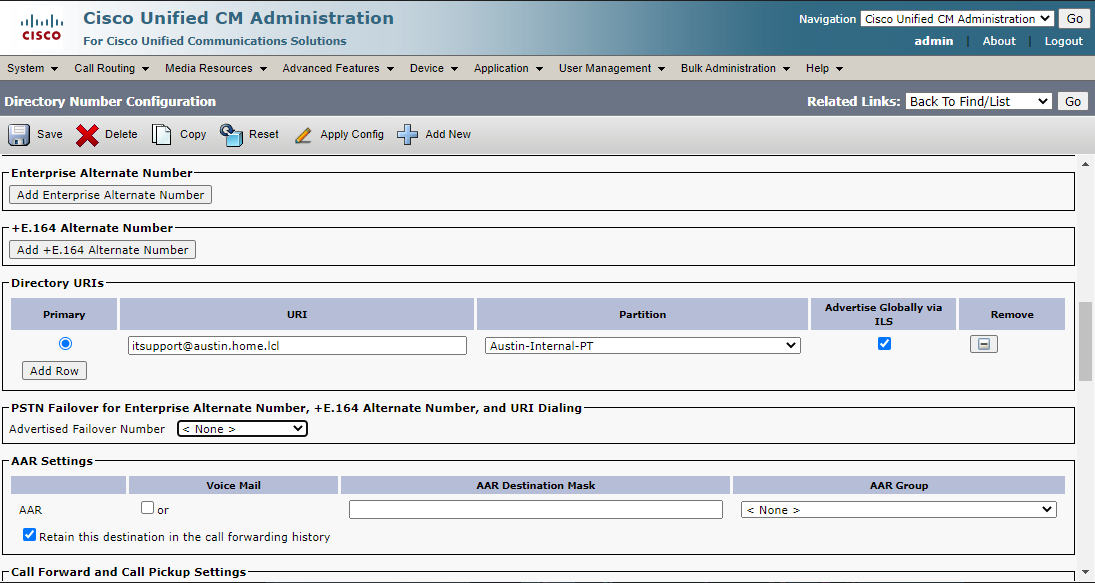Click the admin user link

click(x=934, y=41)
